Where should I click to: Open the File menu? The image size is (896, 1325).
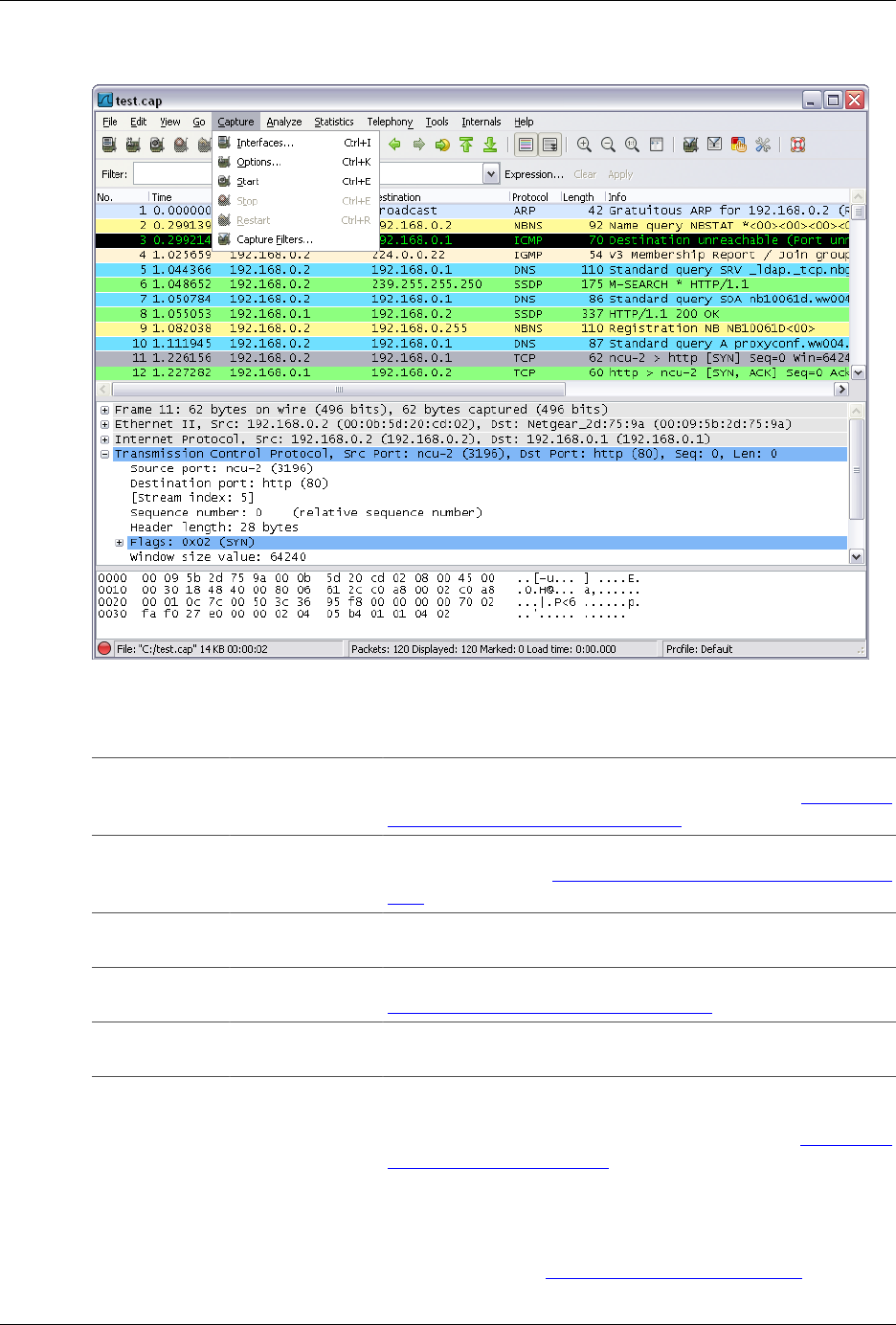click(110, 122)
